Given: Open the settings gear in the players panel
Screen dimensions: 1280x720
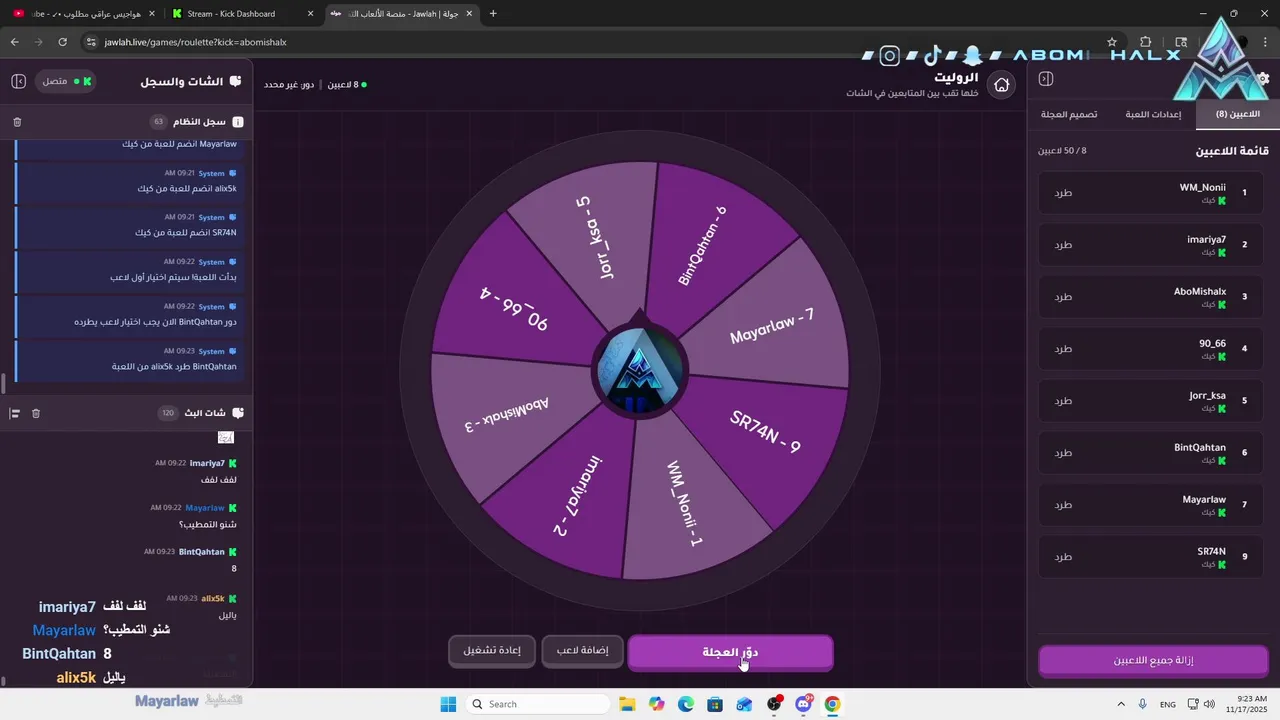Looking at the screenshot, I should point(1263,79).
